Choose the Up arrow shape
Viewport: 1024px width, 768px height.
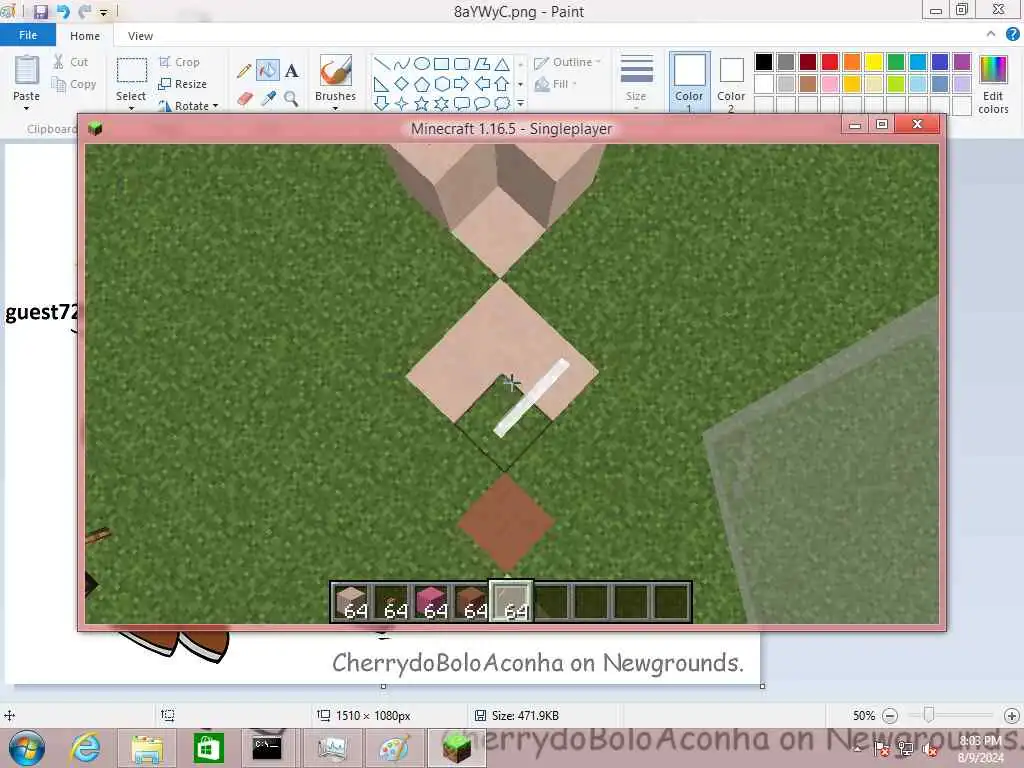coord(502,84)
